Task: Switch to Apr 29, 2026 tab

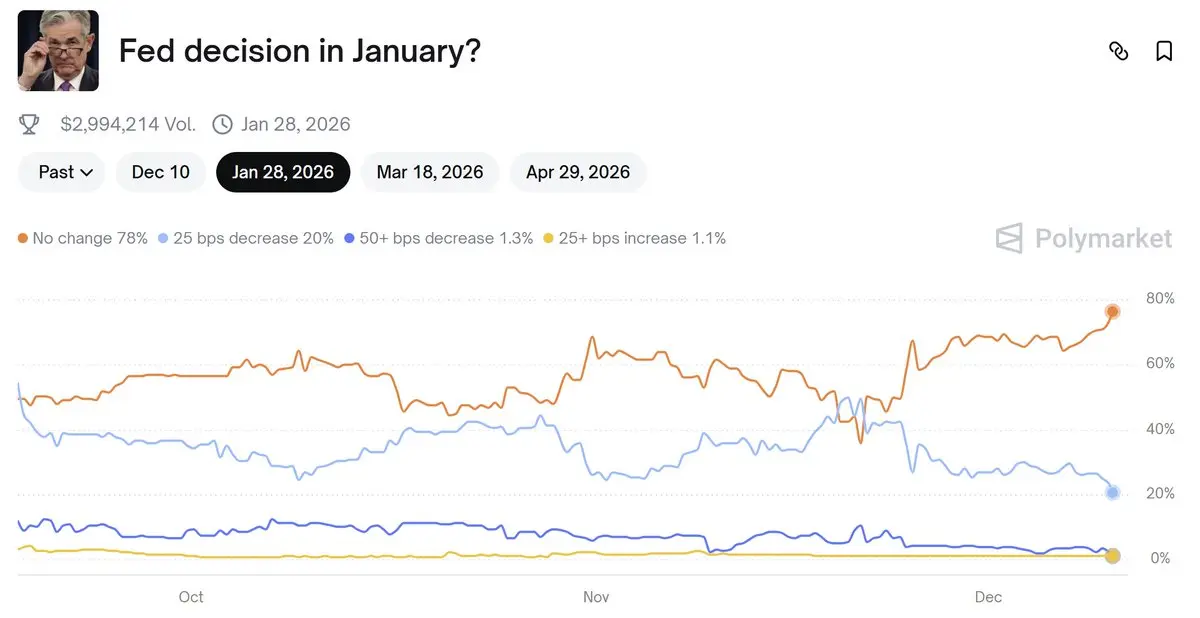Action: [x=578, y=172]
